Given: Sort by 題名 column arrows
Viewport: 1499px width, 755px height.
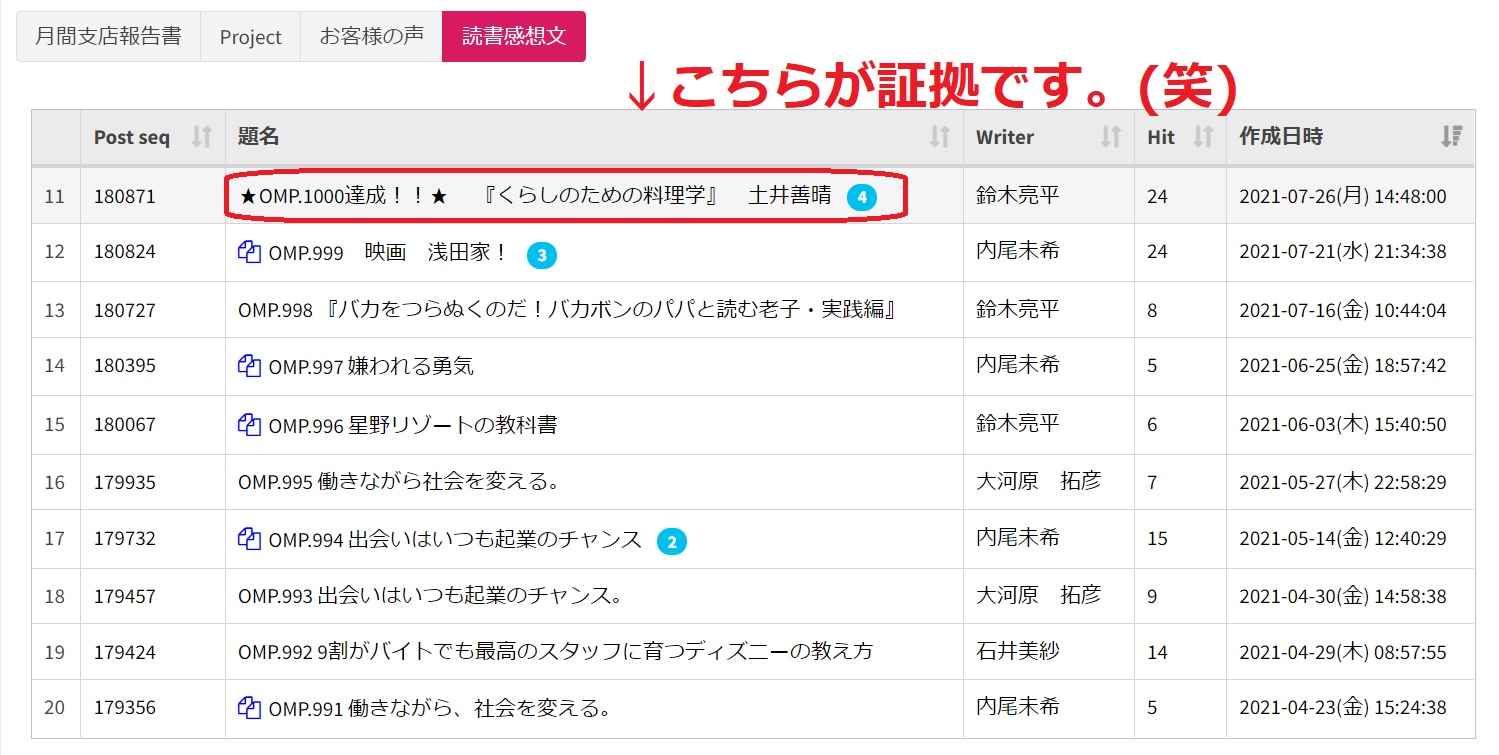Looking at the screenshot, I should click(x=940, y=137).
